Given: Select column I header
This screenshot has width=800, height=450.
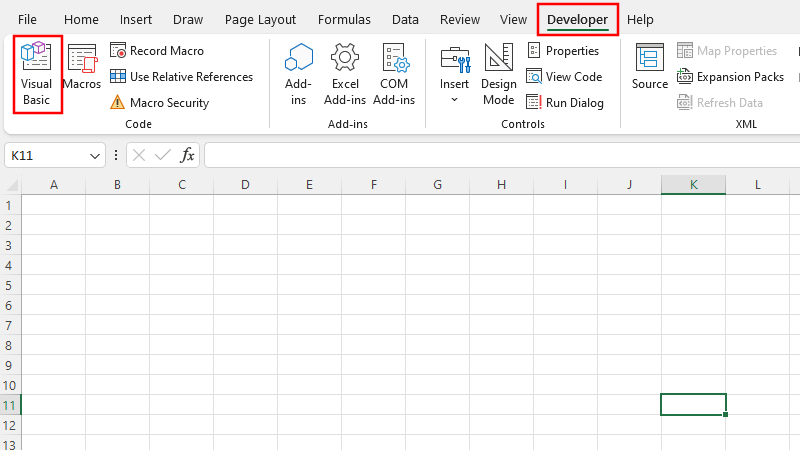Looking at the screenshot, I should (565, 185).
